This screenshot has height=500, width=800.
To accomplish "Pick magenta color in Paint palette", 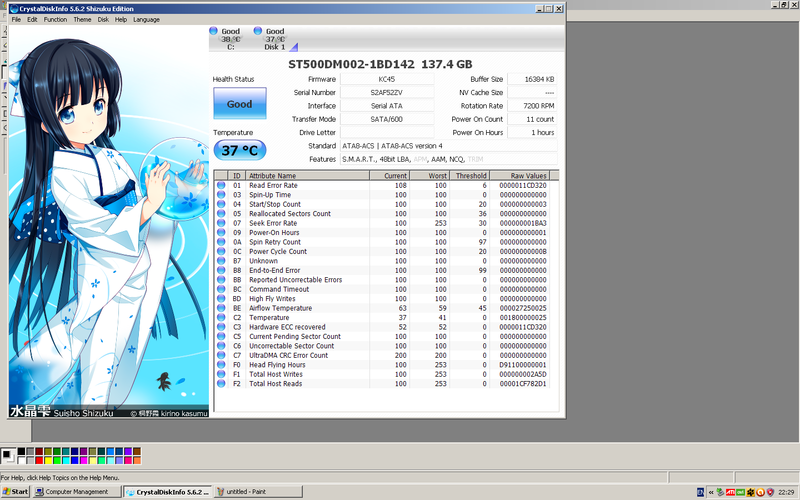I will [84, 460].
